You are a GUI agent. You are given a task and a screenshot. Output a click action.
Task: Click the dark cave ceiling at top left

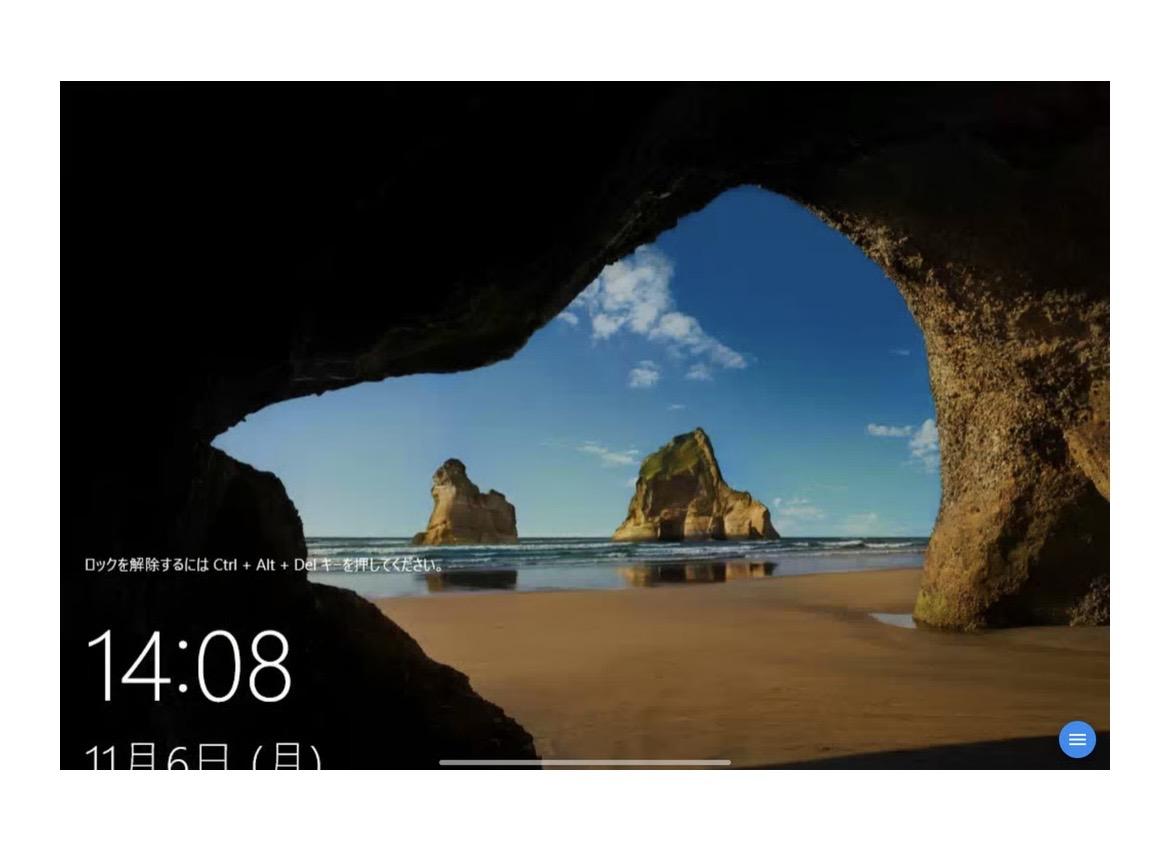250,200
